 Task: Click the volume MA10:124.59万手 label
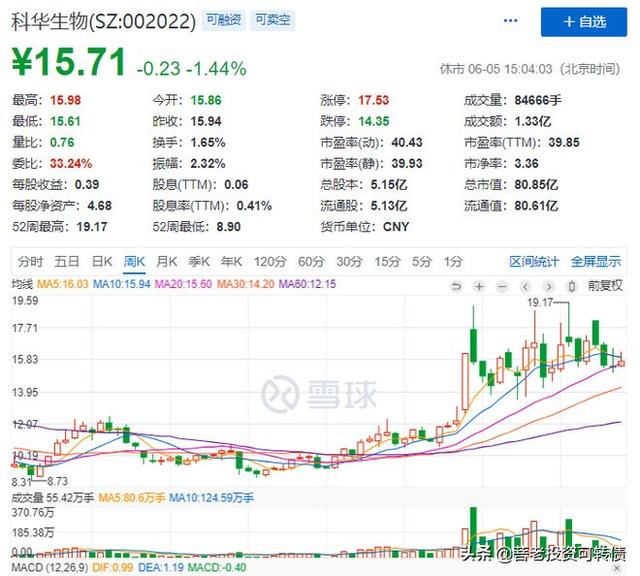point(211,498)
